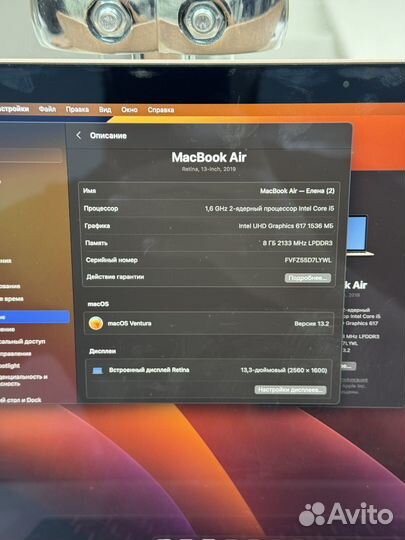
Task: Click the Дисплеи section heading
Action: [x=102, y=351]
